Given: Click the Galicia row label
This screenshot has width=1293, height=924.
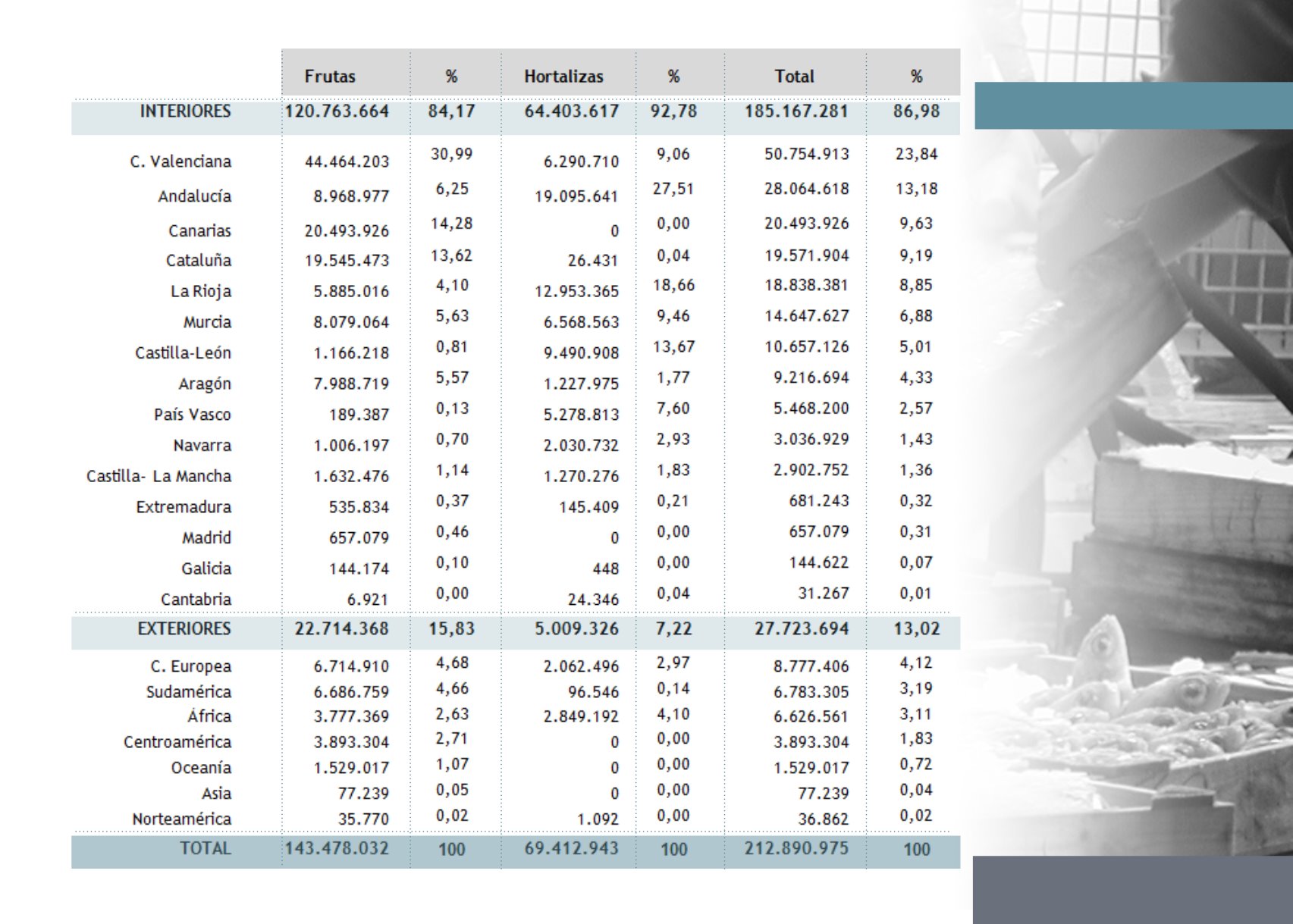Looking at the screenshot, I should (206, 569).
